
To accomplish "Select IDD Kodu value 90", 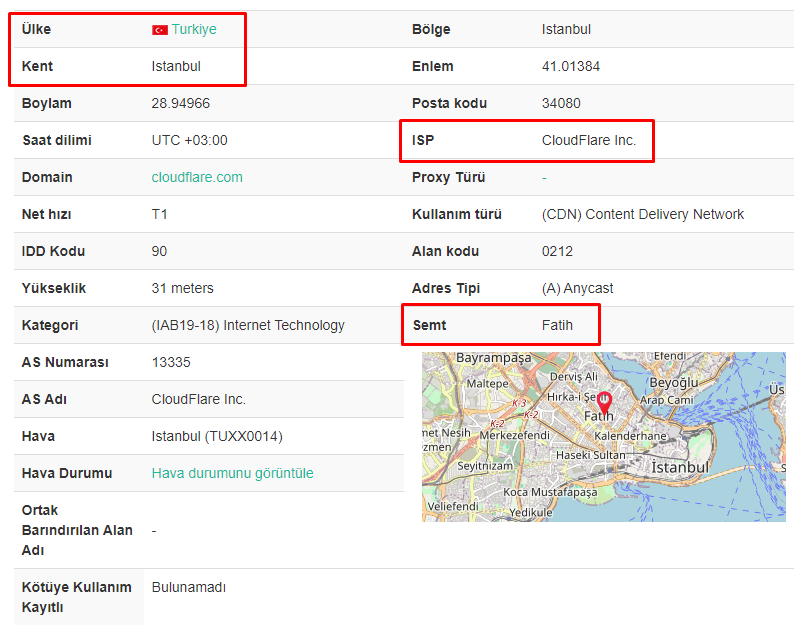I will (159, 251).
